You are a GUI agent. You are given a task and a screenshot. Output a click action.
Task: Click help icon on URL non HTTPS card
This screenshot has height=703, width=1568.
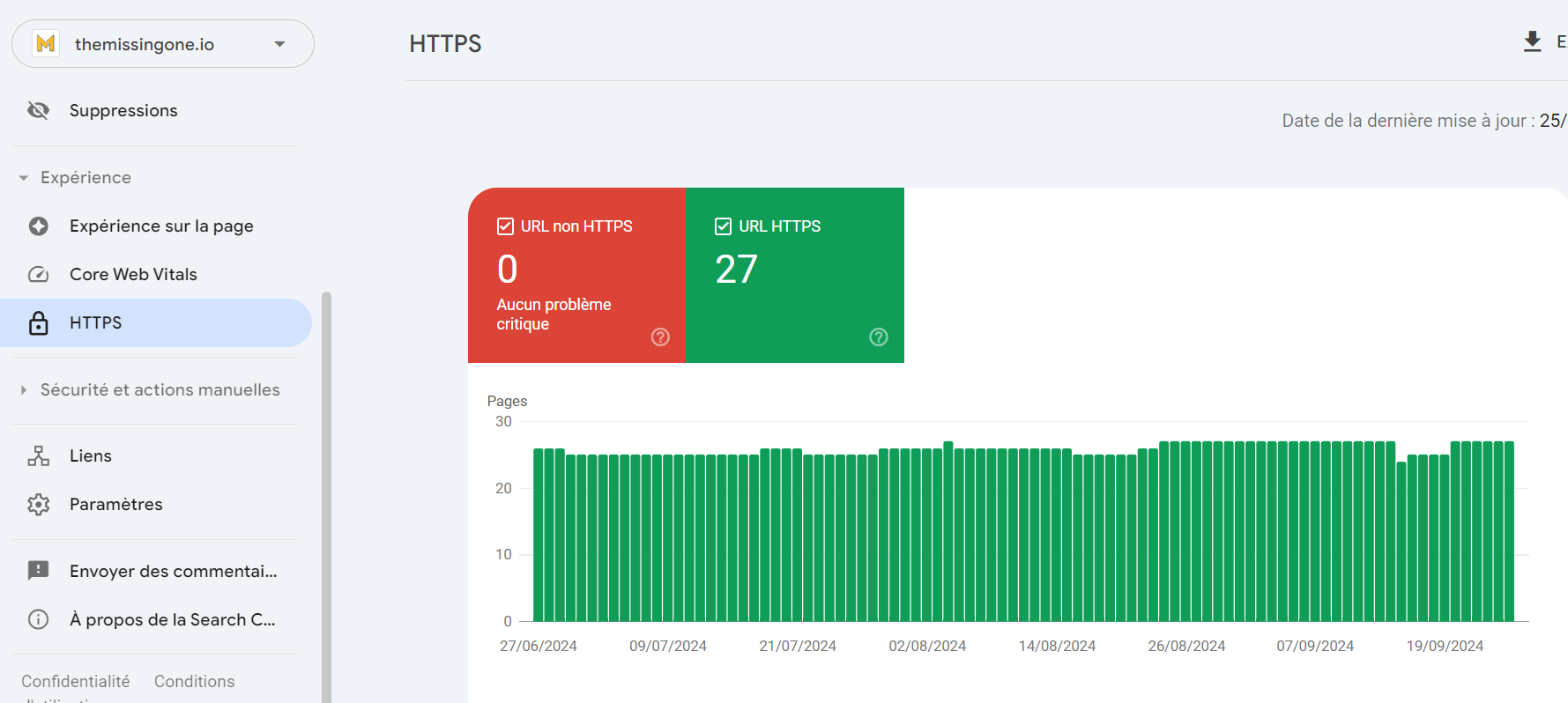click(660, 337)
